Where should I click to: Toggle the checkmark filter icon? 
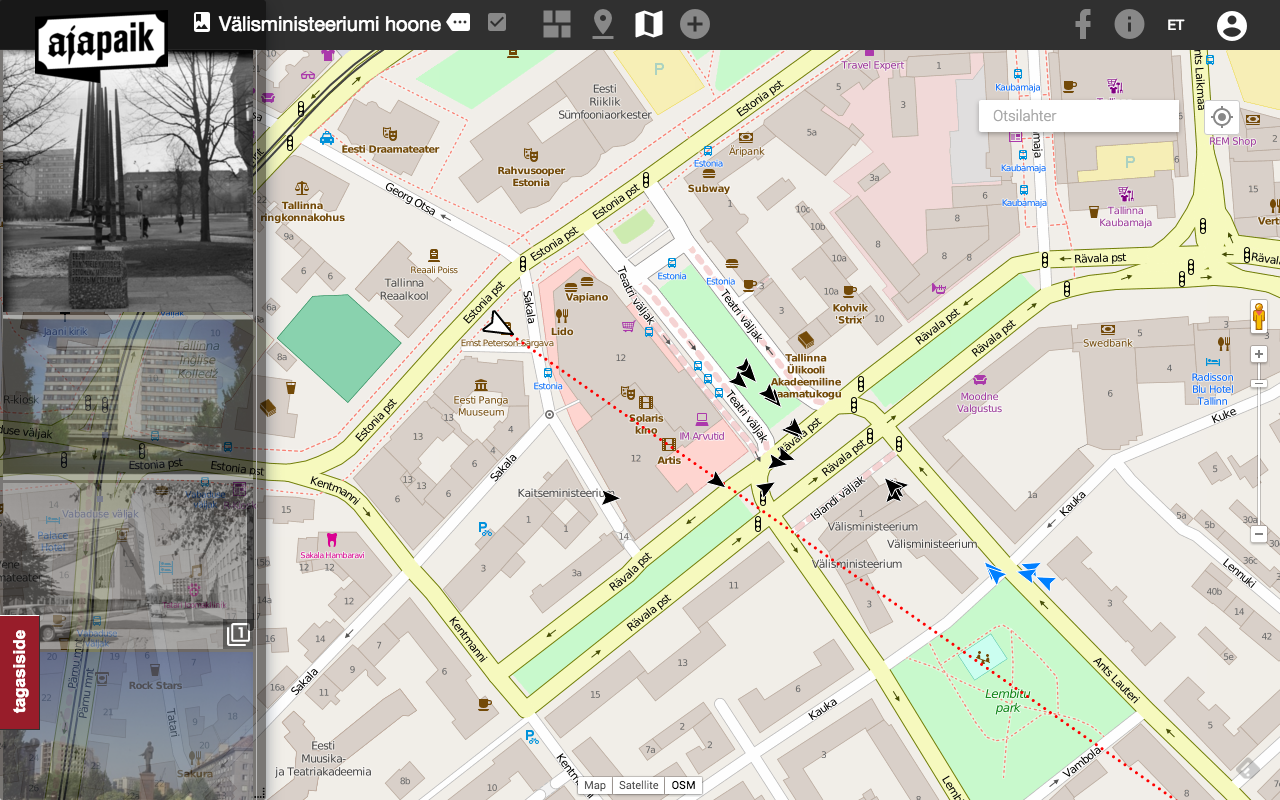tap(497, 22)
